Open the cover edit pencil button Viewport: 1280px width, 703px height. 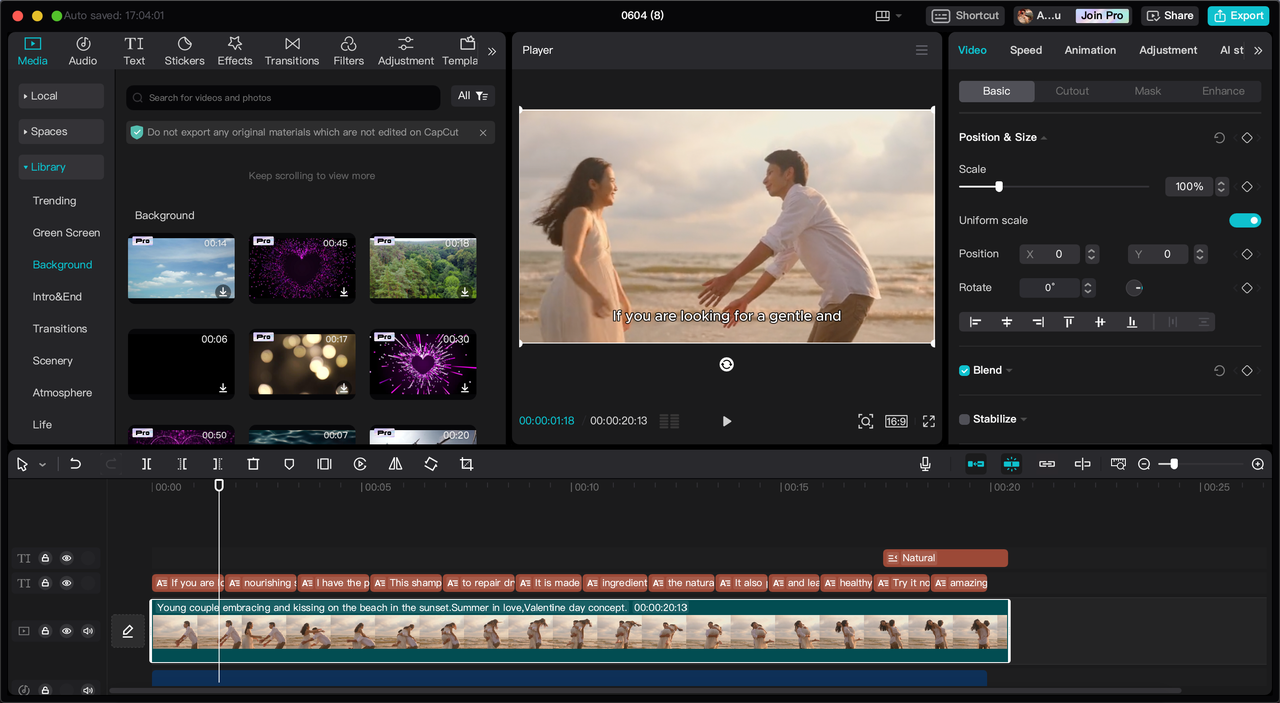[x=128, y=631]
